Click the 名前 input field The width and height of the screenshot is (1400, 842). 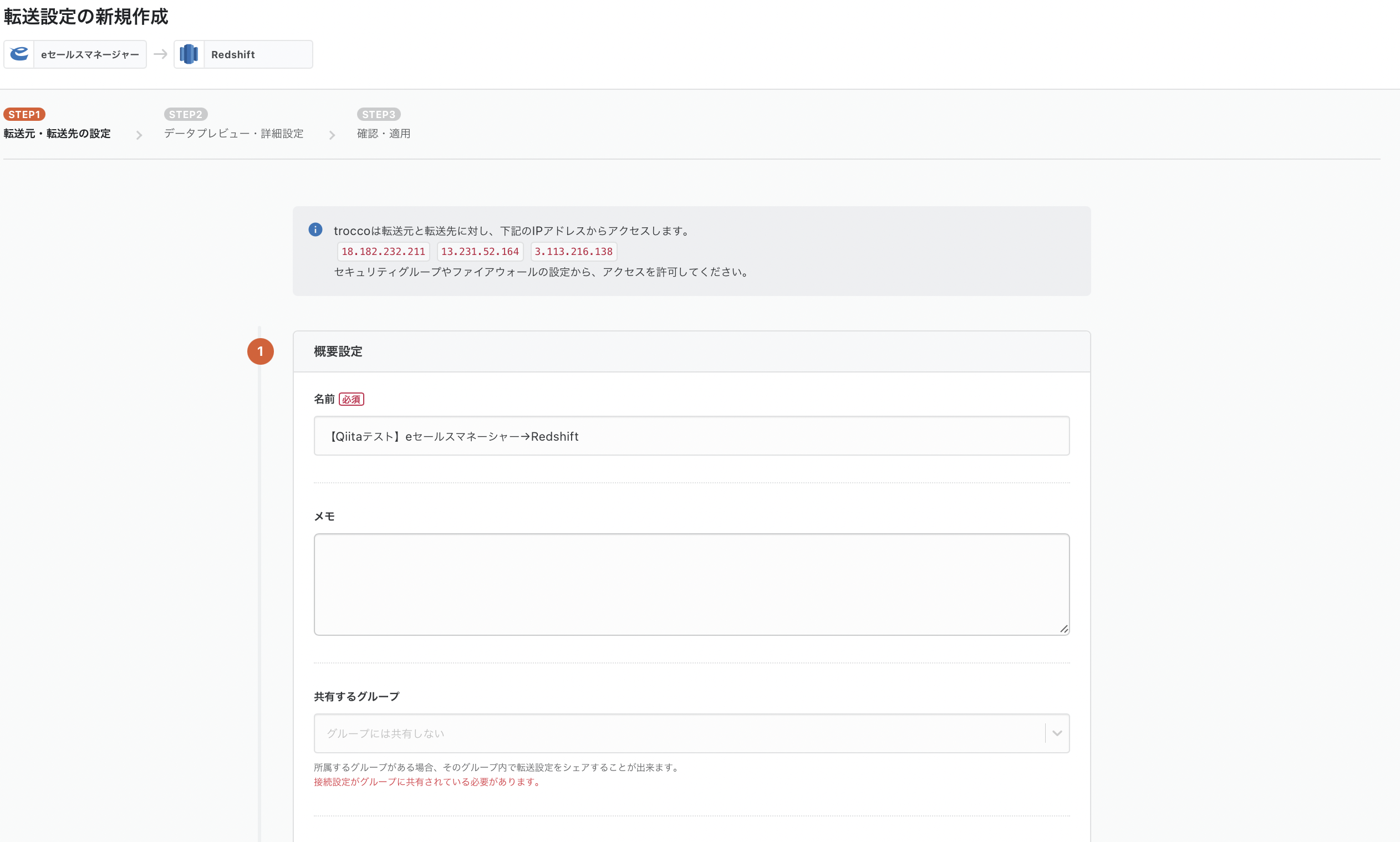click(x=691, y=436)
